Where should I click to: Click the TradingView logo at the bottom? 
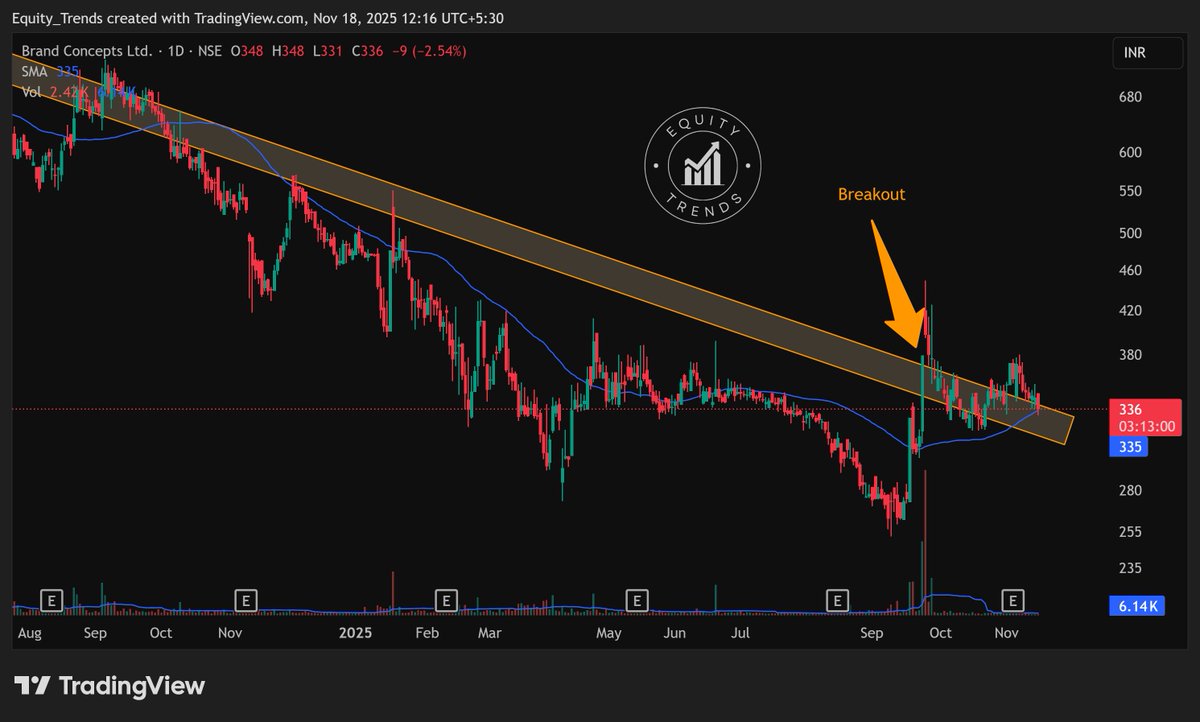pyautogui.click(x=110, y=686)
